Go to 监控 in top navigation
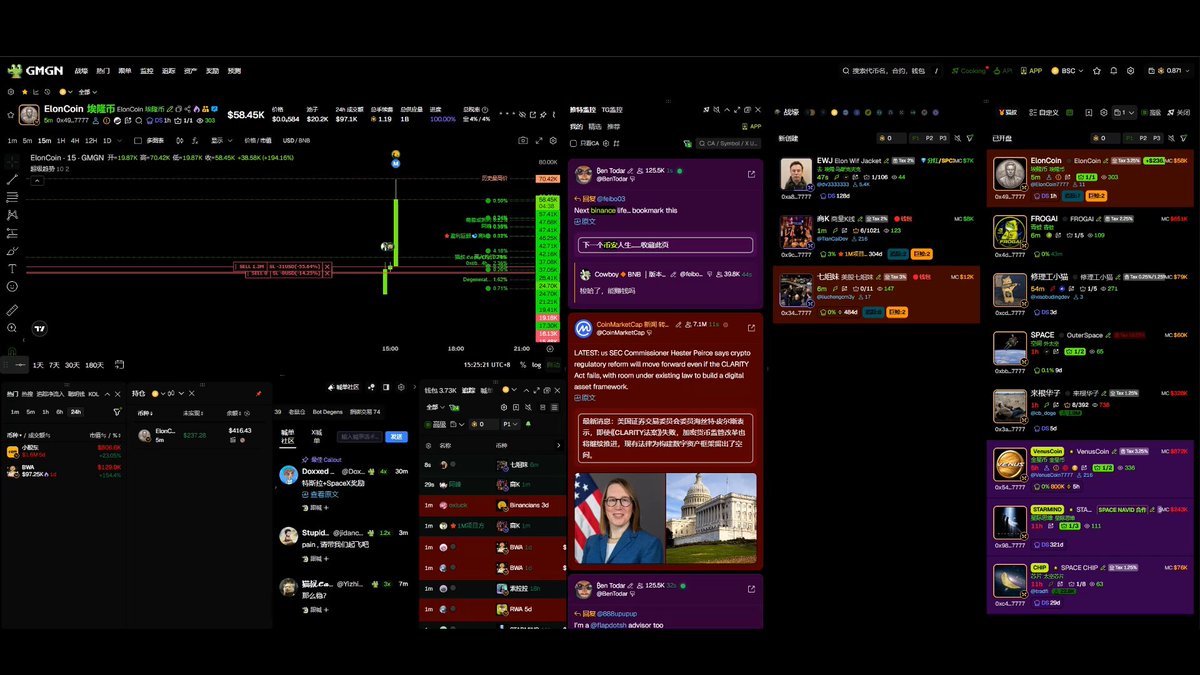This screenshot has width=1200, height=675. (147, 71)
